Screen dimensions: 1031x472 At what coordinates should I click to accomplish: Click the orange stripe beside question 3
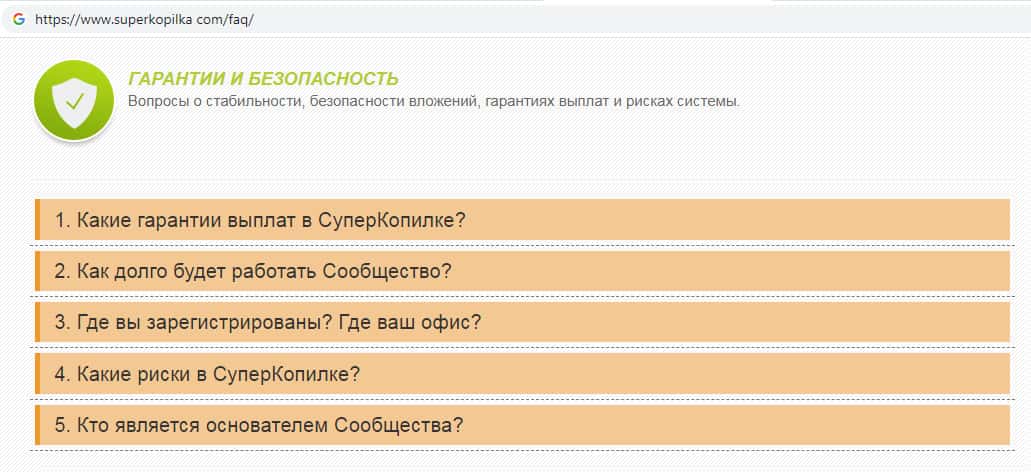point(37,322)
